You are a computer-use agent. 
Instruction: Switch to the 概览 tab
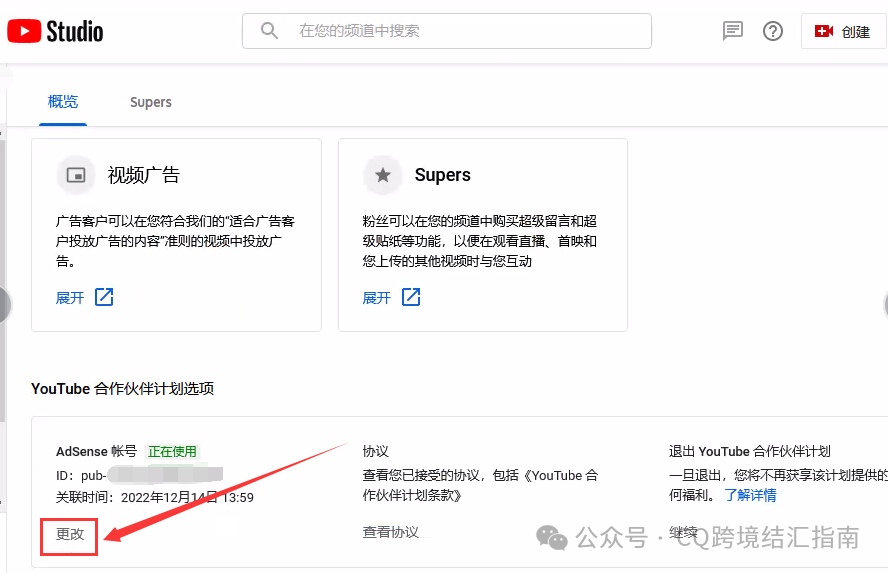[x=63, y=102]
